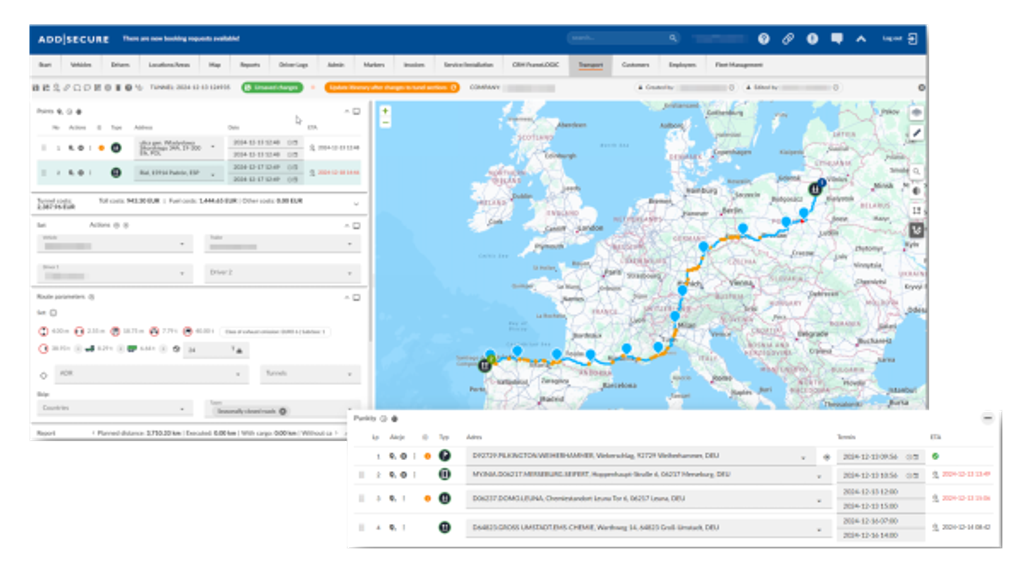Click the Log out link
1024x577 pixels.
pyautogui.click(x=892, y=39)
